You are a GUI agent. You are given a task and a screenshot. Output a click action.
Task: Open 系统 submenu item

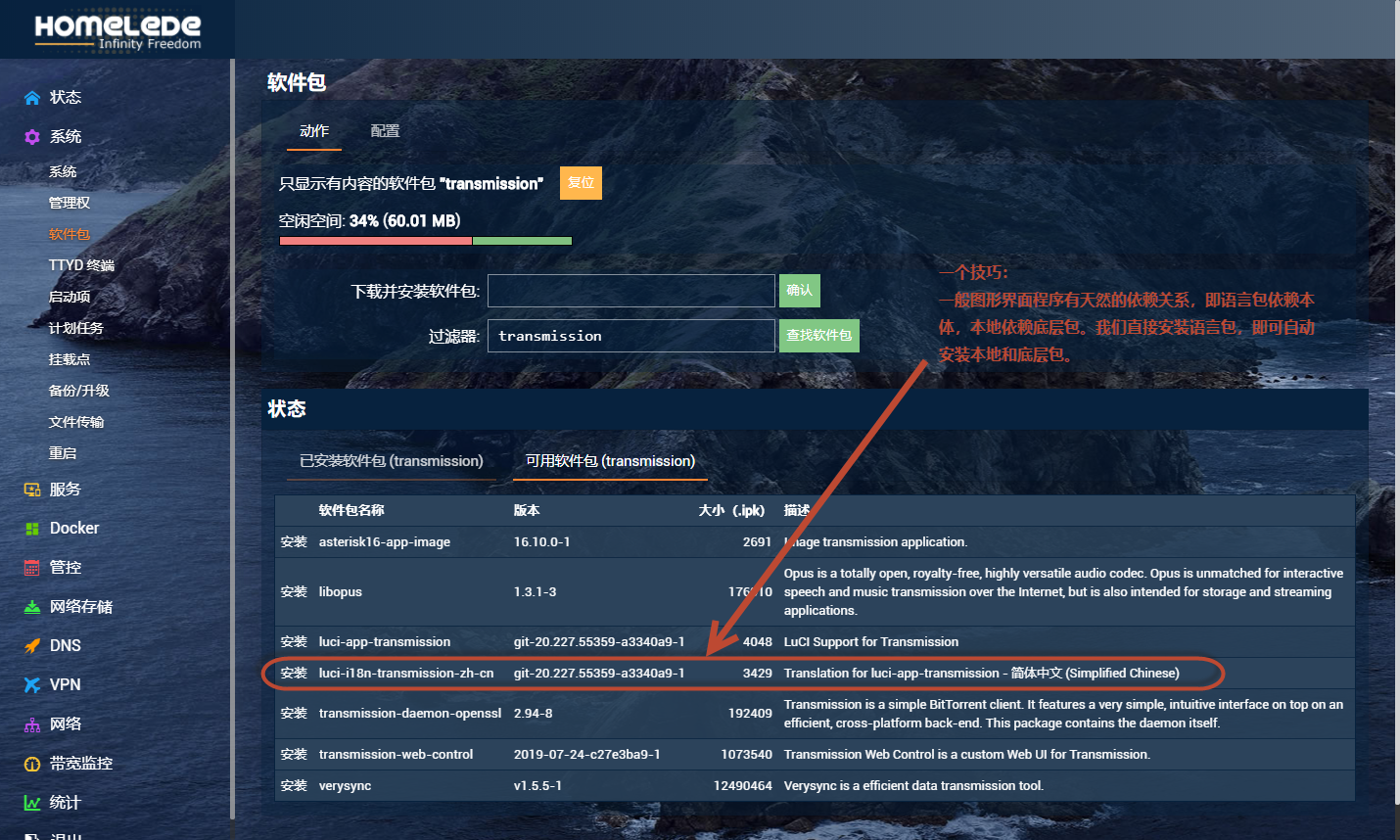(x=63, y=171)
